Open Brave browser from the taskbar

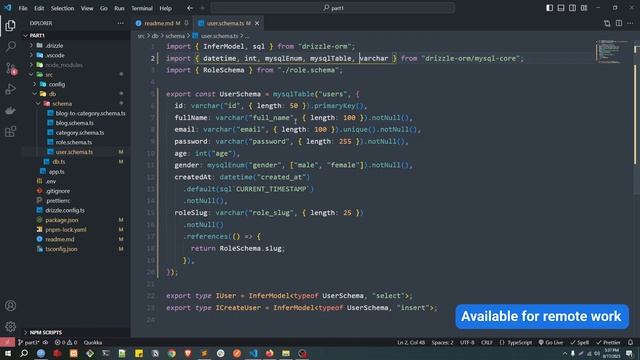[x=188, y=353]
